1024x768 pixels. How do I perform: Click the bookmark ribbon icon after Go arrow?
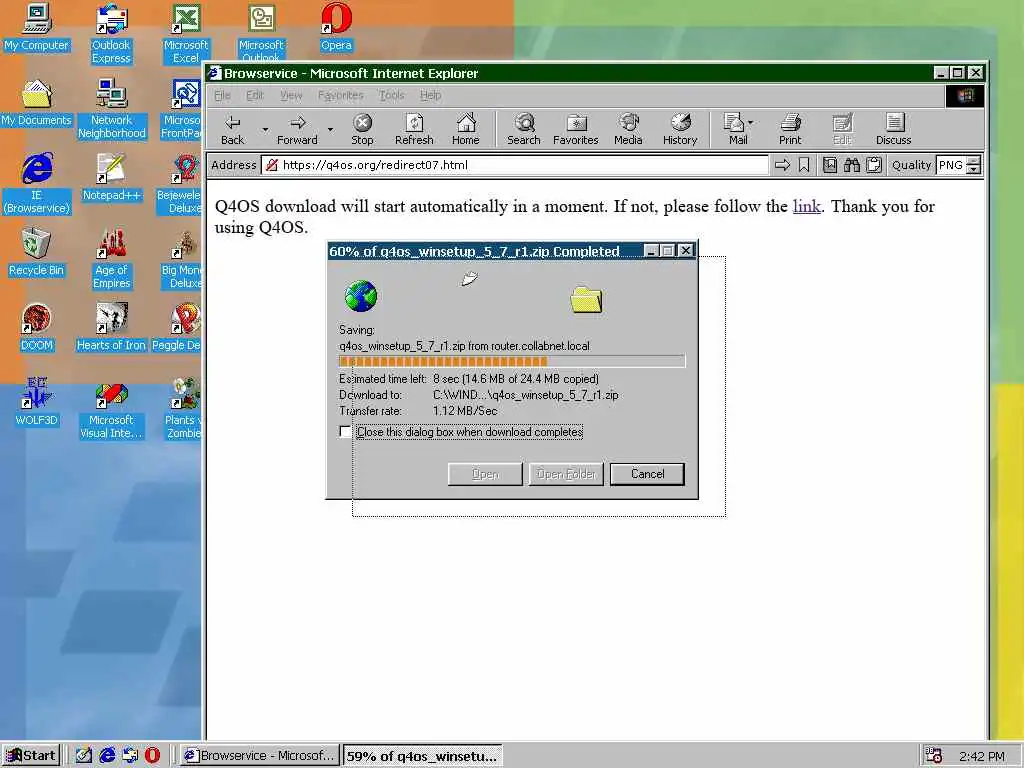click(x=804, y=165)
